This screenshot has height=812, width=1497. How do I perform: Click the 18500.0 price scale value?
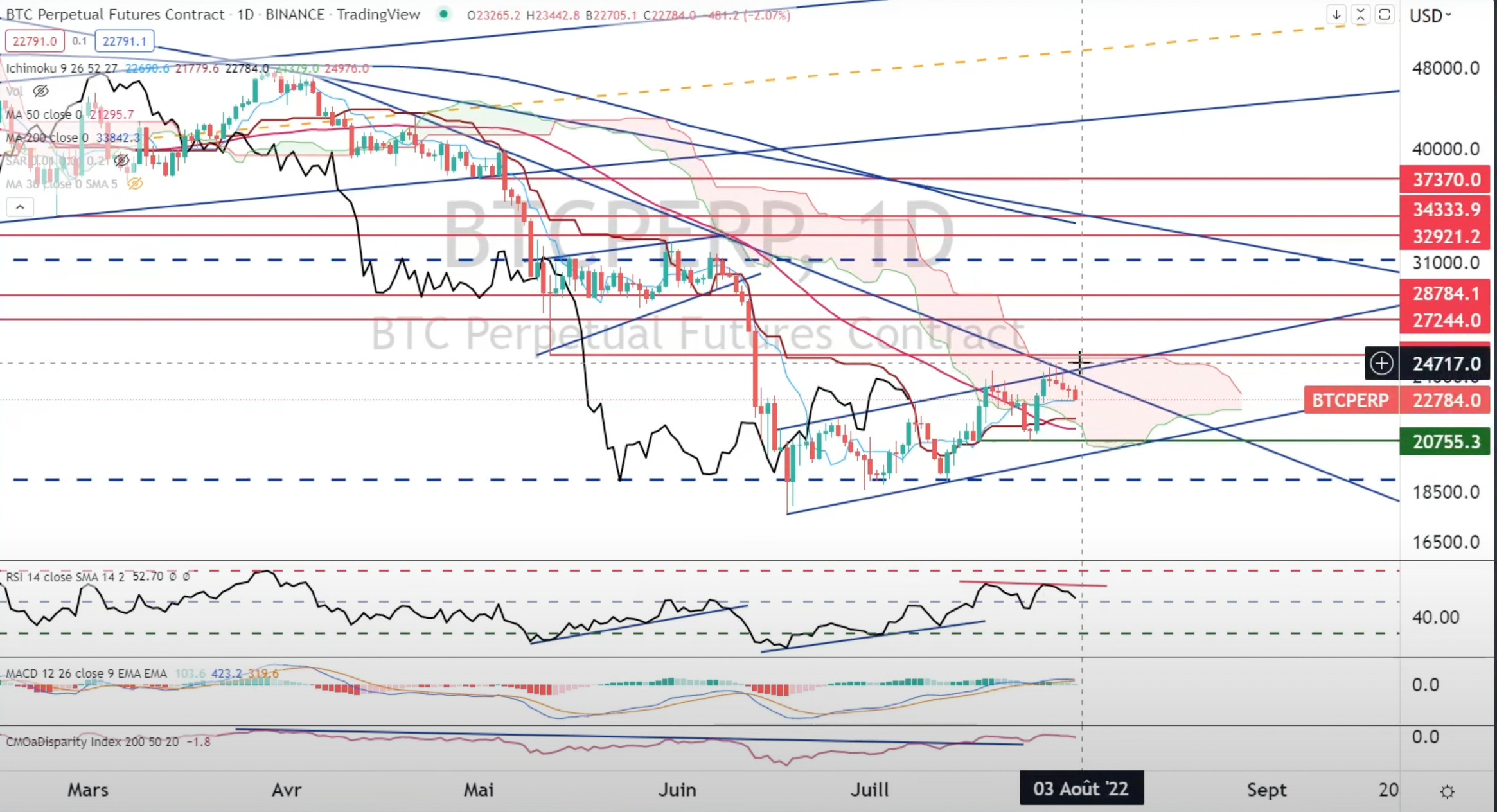coord(1446,492)
